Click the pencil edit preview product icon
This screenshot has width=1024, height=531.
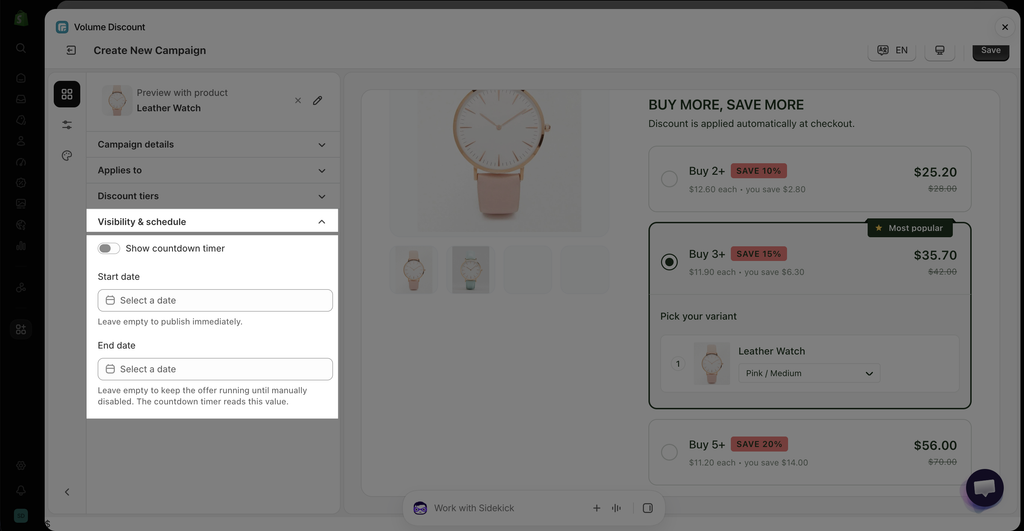(317, 101)
